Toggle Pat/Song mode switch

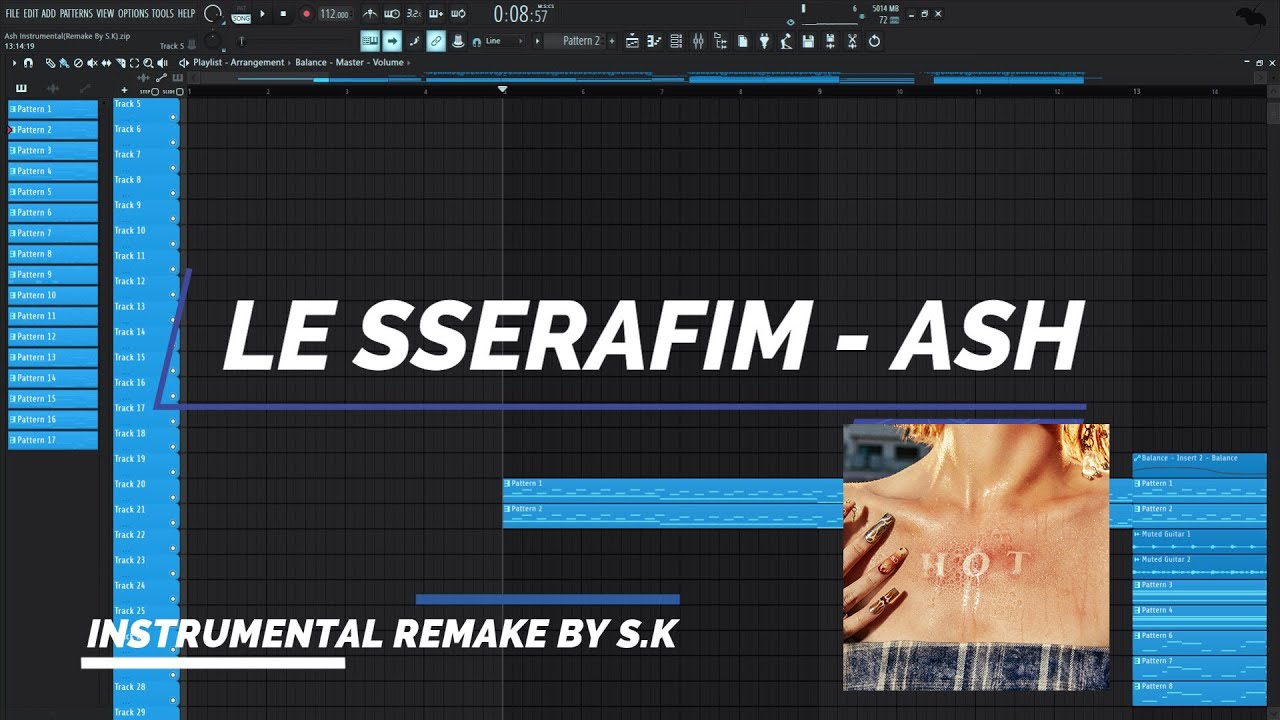point(241,14)
